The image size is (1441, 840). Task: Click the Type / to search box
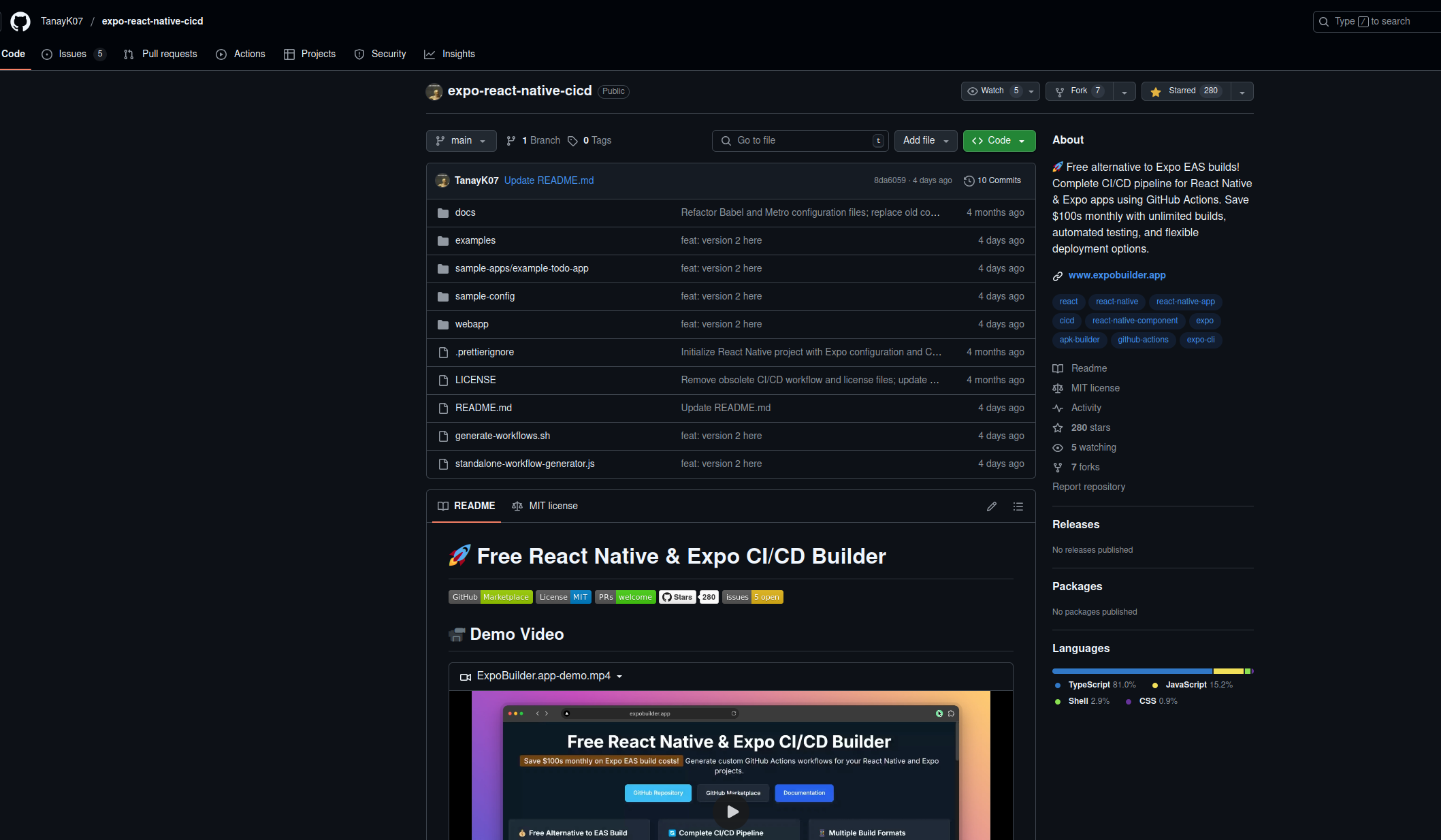tap(1376, 22)
